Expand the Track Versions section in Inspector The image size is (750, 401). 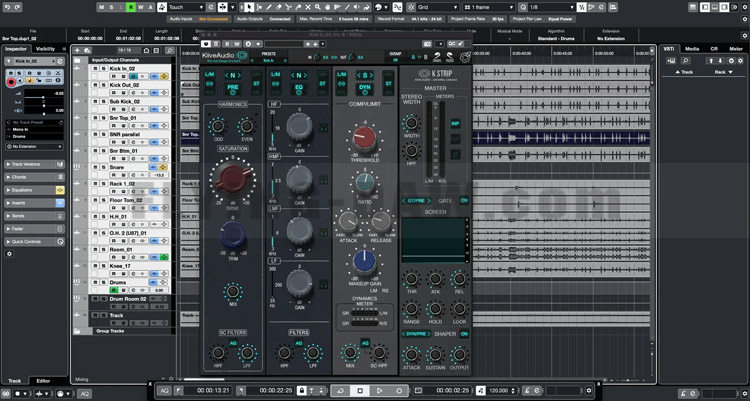click(33, 164)
